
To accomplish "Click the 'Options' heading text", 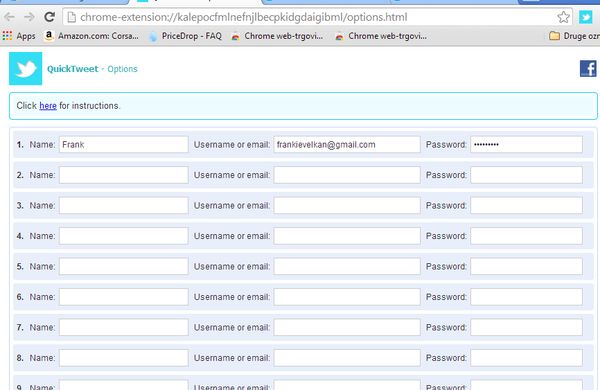I will coord(122,69).
